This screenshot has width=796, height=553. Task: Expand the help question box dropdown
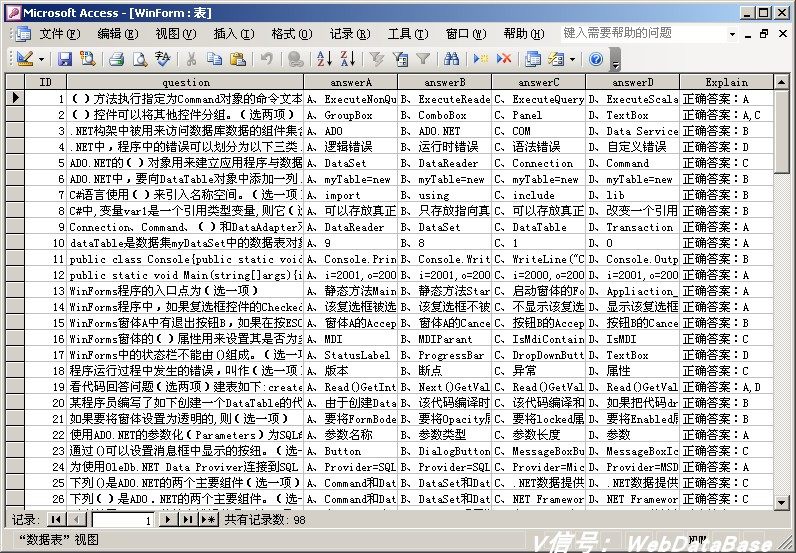point(732,34)
